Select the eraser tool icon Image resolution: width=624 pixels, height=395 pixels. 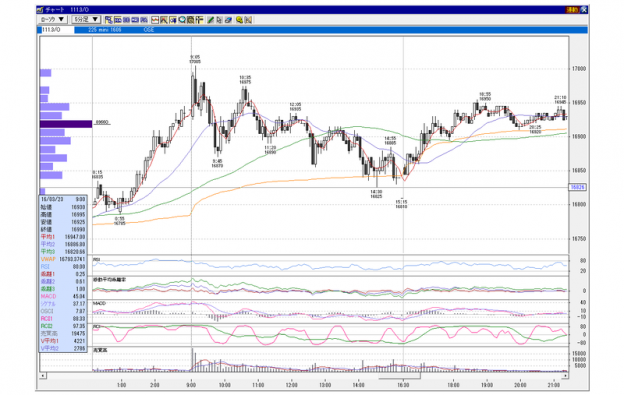coord(228,19)
